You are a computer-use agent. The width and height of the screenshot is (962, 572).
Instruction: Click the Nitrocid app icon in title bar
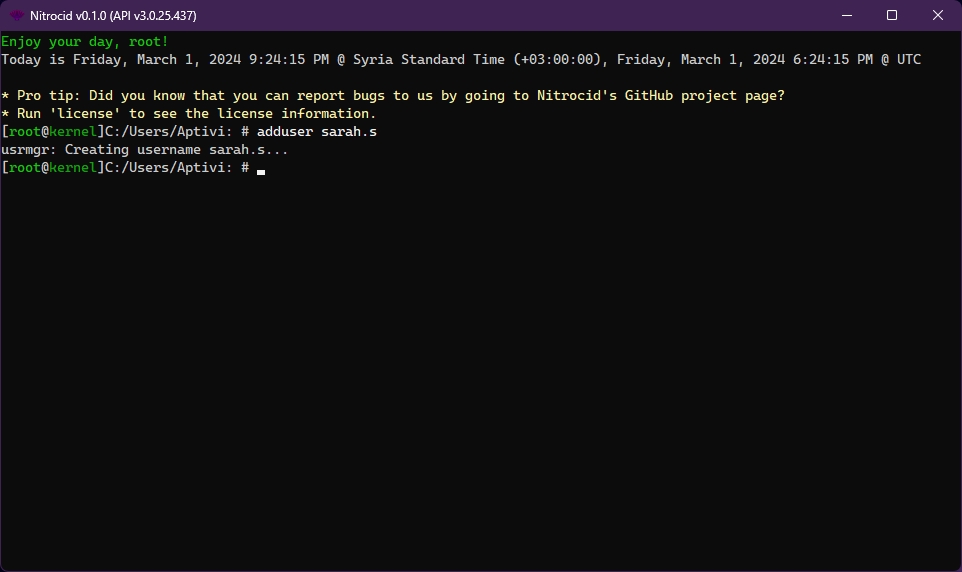point(17,15)
